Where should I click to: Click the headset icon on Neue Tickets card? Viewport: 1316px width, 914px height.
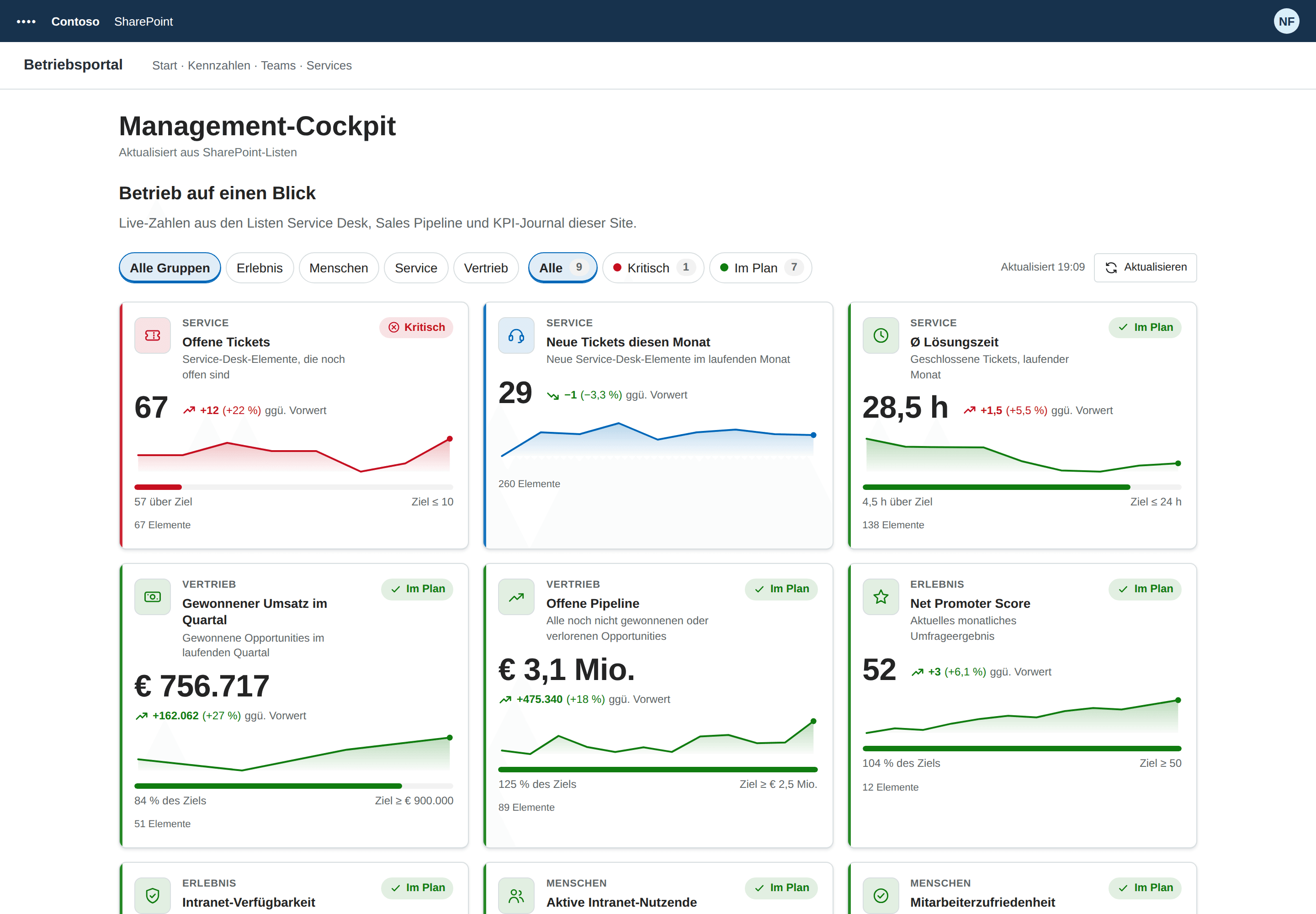pyautogui.click(x=516, y=335)
